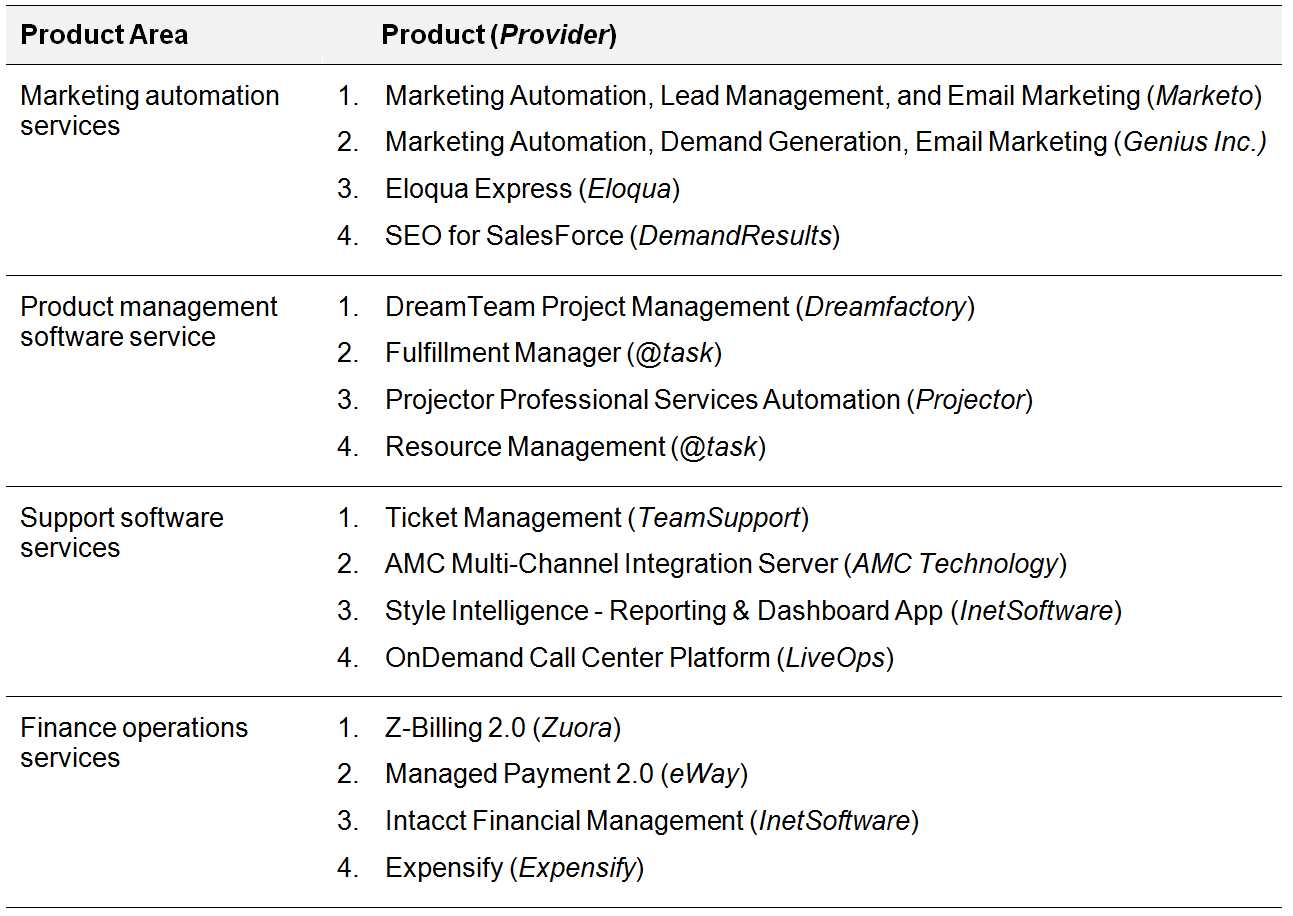The height and width of the screenshot is (916, 1293).
Task: Select SEO for SalesForce by DemandResults
Action: point(612,235)
